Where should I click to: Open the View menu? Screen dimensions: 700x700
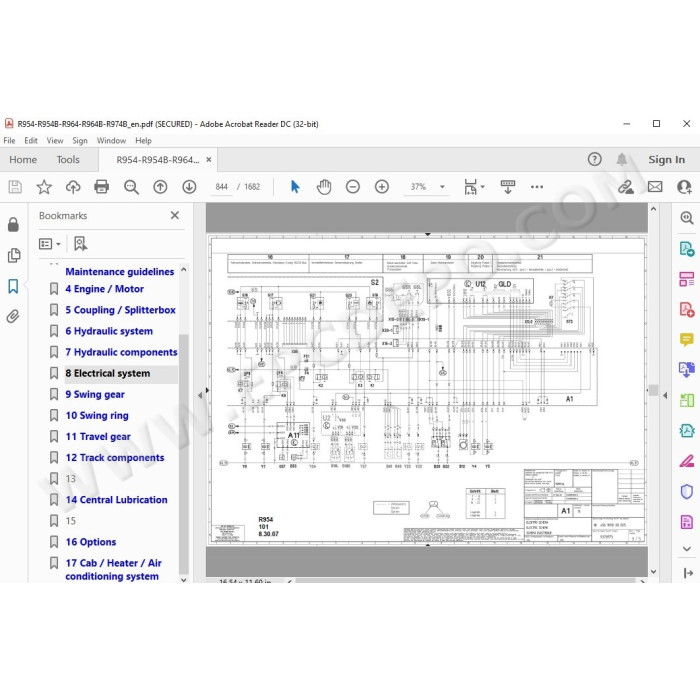pyautogui.click(x=55, y=141)
